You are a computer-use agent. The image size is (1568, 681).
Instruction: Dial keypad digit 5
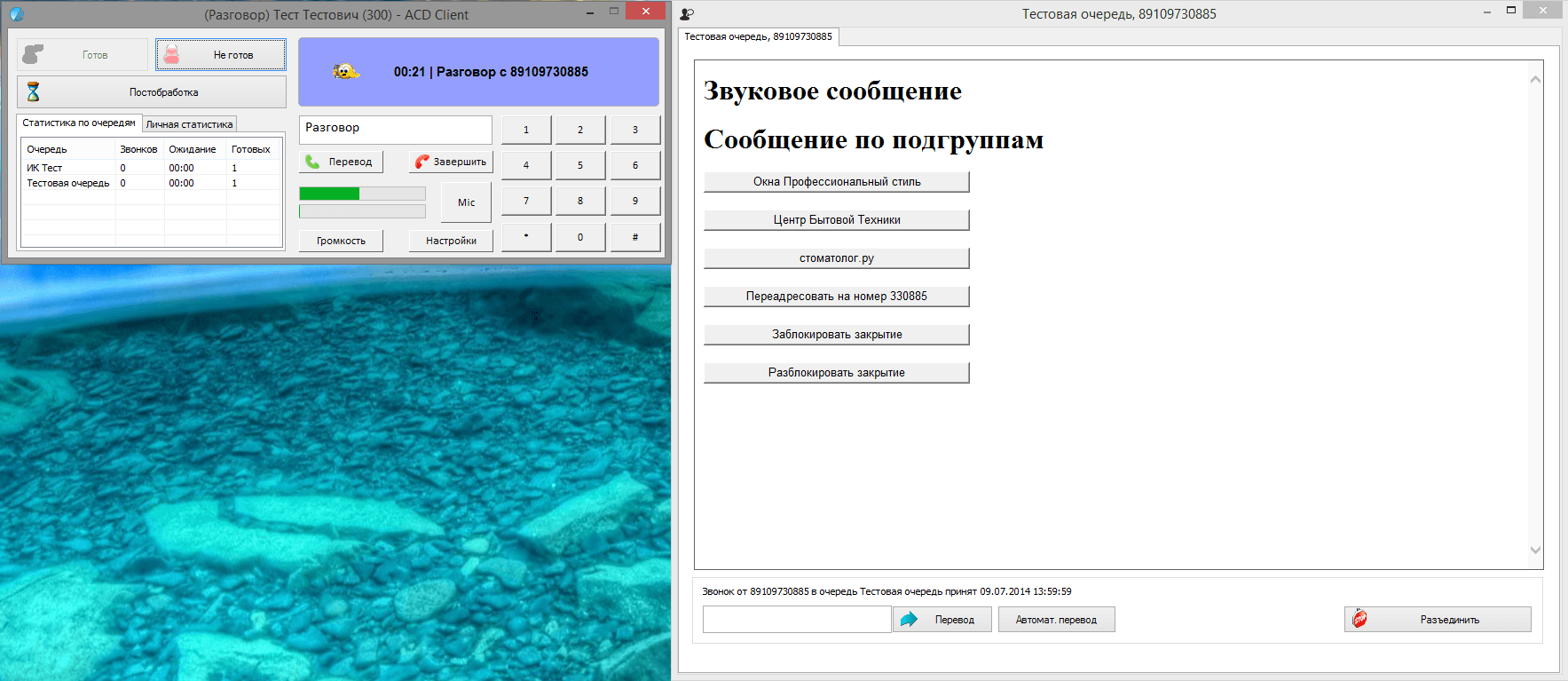point(580,165)
